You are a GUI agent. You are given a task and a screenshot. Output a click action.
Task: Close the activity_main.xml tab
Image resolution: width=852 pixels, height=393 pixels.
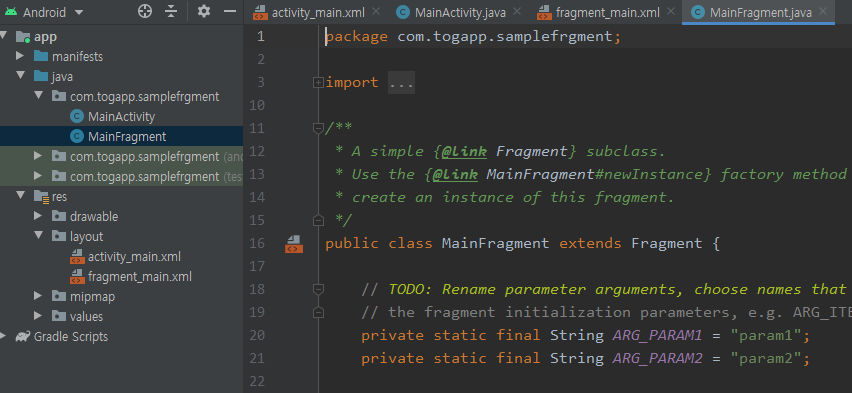(376, 11)
